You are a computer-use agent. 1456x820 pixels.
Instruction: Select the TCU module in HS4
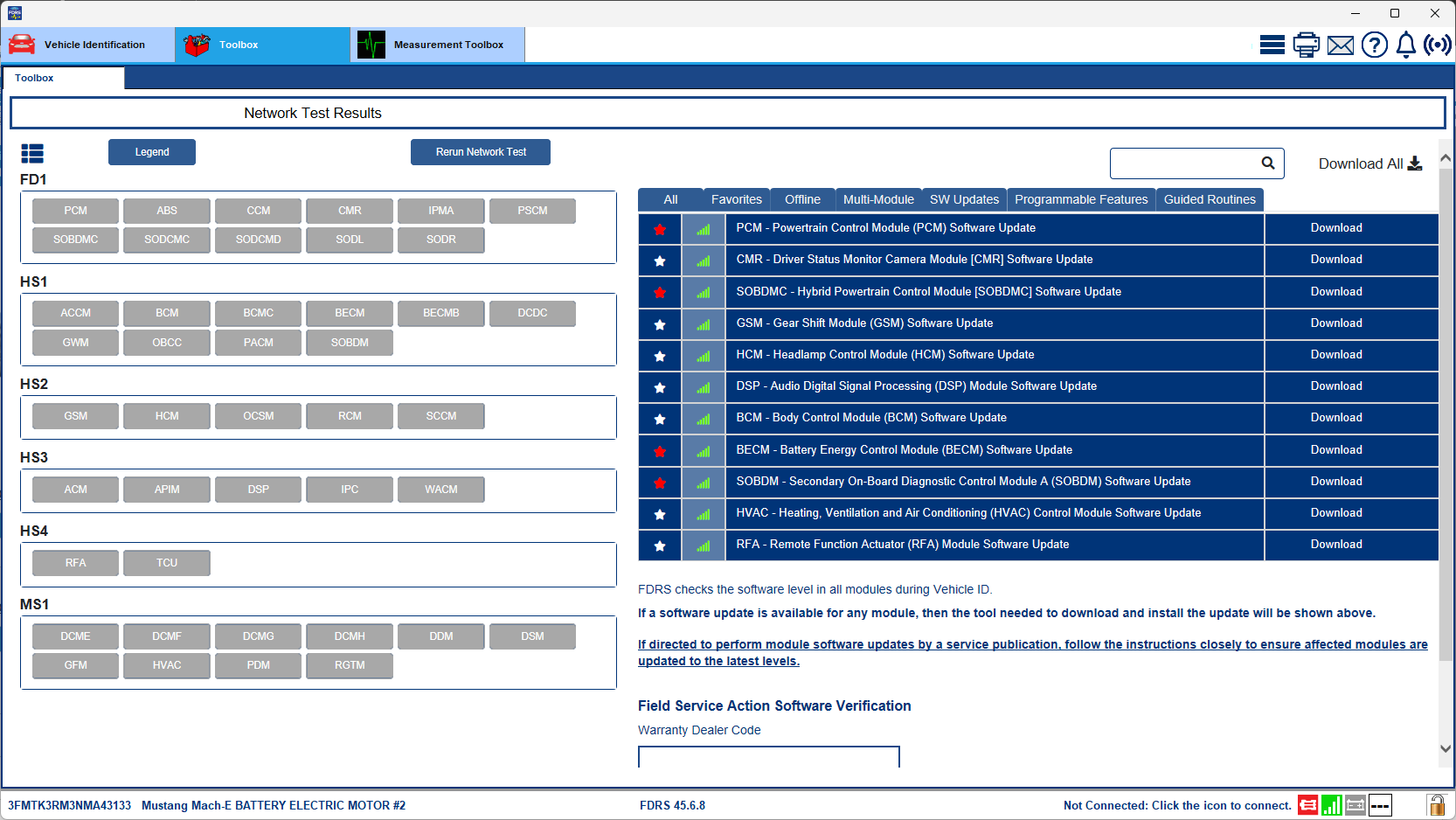pyautogui.click(x=167, y=563)
